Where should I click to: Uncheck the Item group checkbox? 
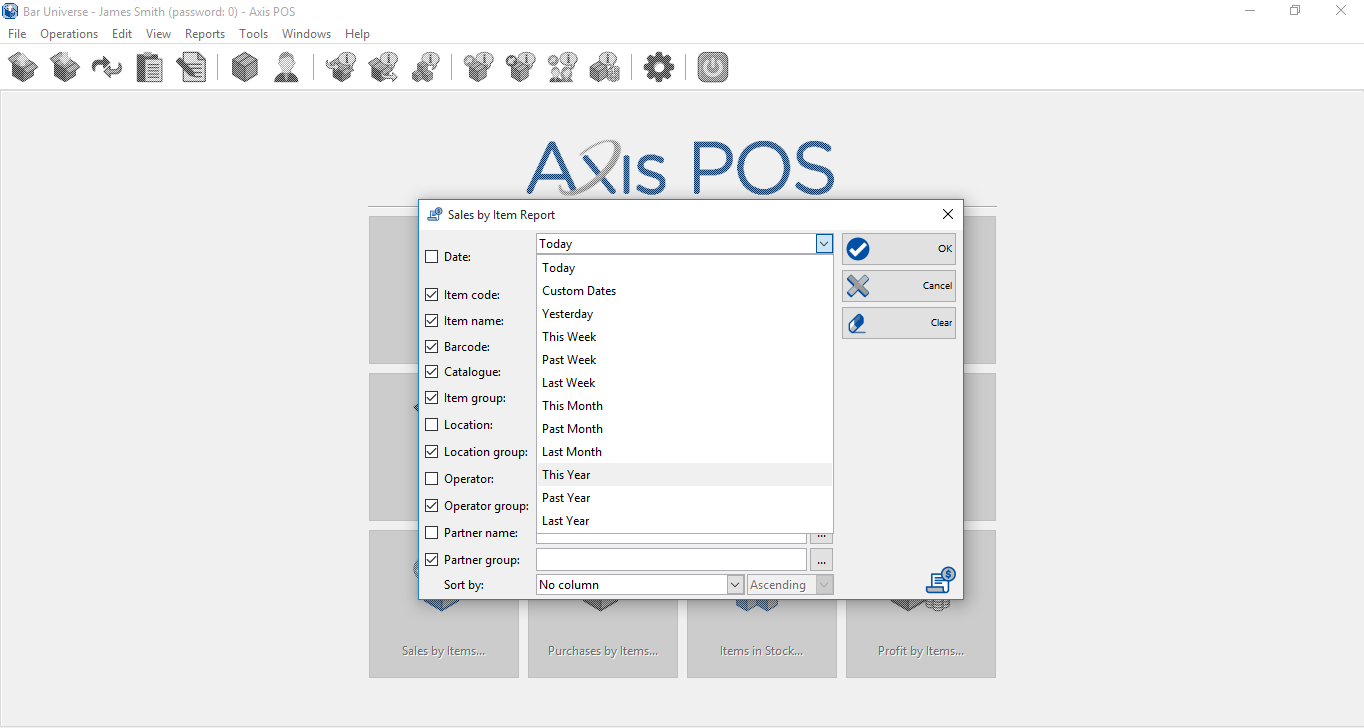point(432,398)
